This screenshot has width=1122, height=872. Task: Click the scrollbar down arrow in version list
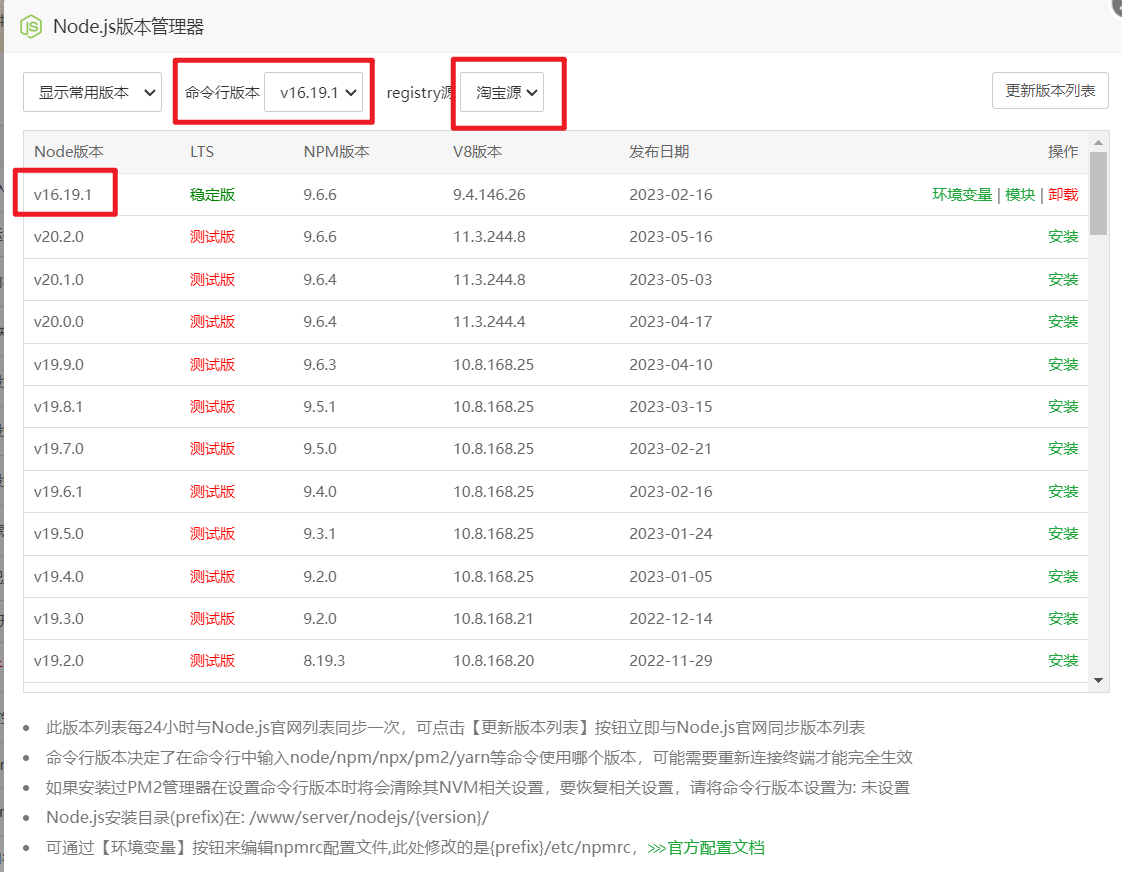1098,680
